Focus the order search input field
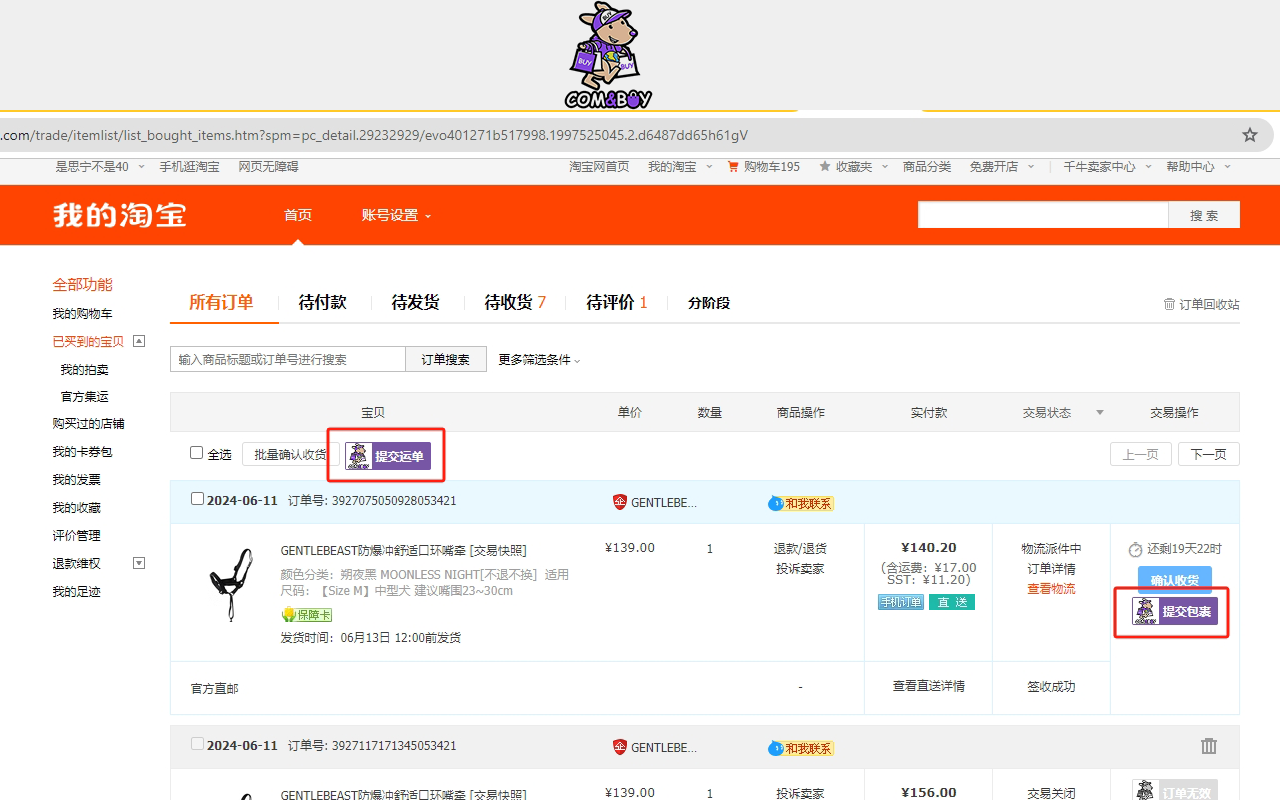Viewport: 1280px width, 800px height. click(288, 360)
